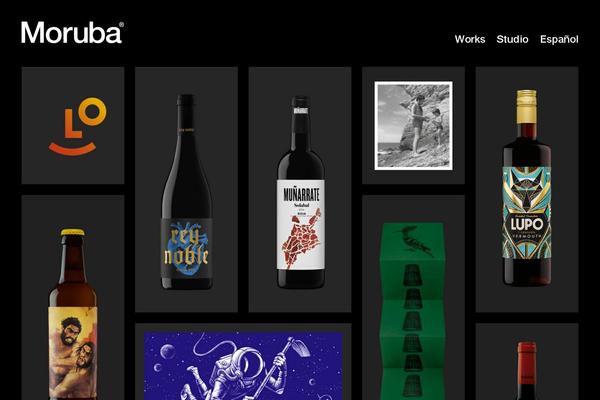Click the Muñarrate white label on bottle
Viewport: 600px width, 400px height.
301,224
